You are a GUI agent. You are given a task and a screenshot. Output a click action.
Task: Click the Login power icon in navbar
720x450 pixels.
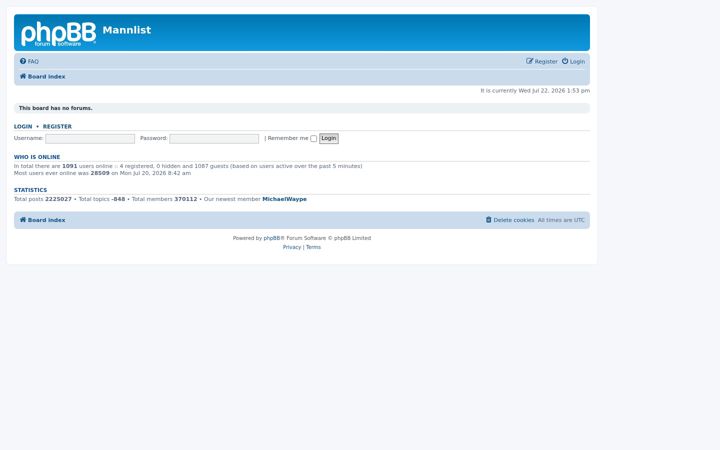click(565, 61)
